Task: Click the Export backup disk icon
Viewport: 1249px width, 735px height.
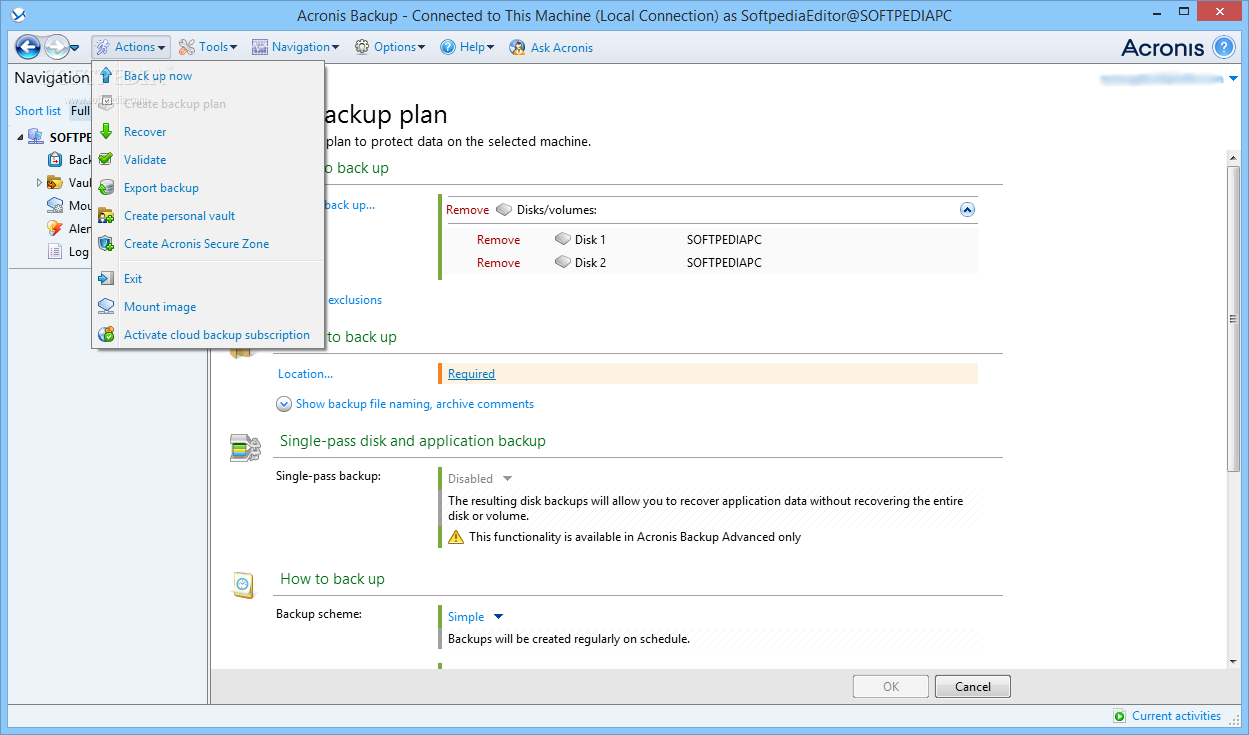Action: coord(106,187)
